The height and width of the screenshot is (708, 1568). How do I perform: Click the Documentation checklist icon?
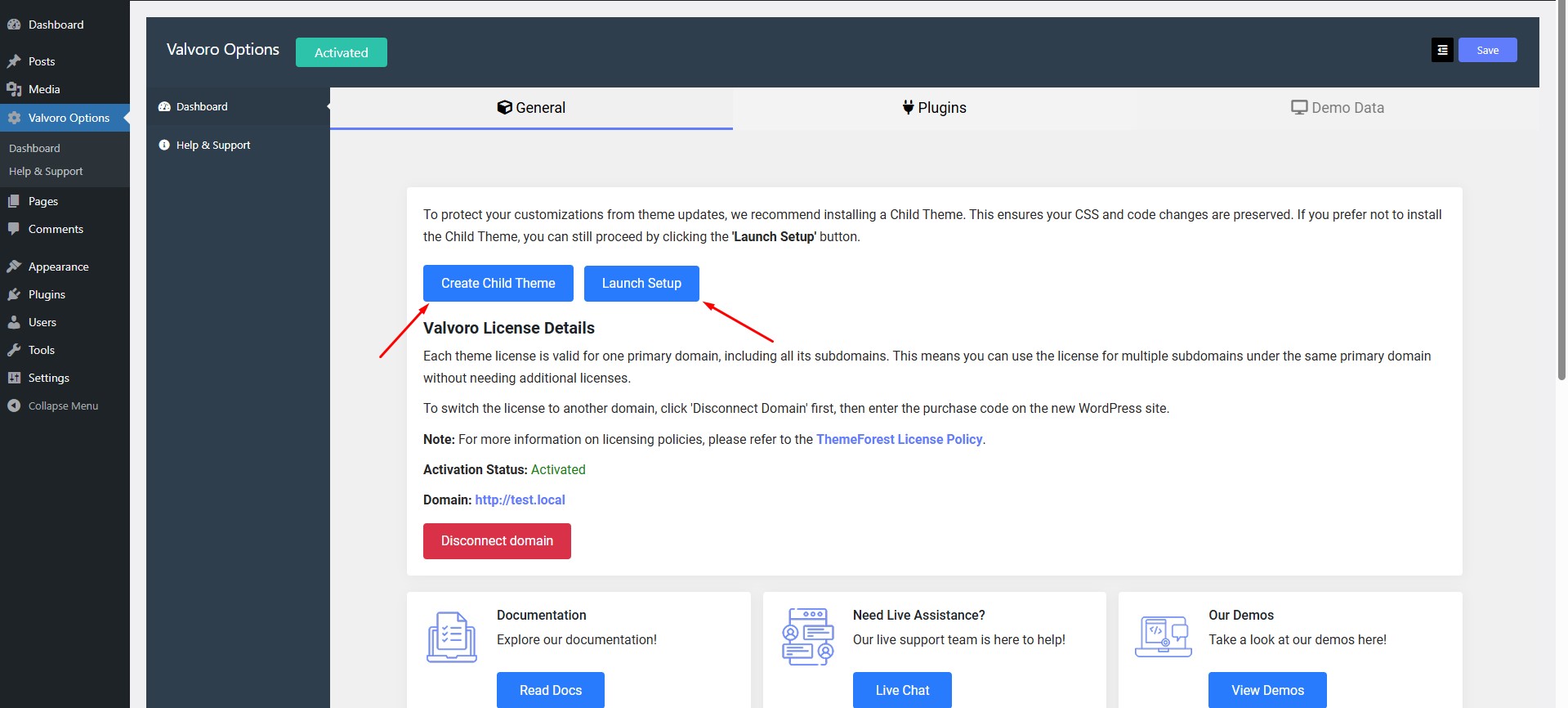tap(451, 637)
